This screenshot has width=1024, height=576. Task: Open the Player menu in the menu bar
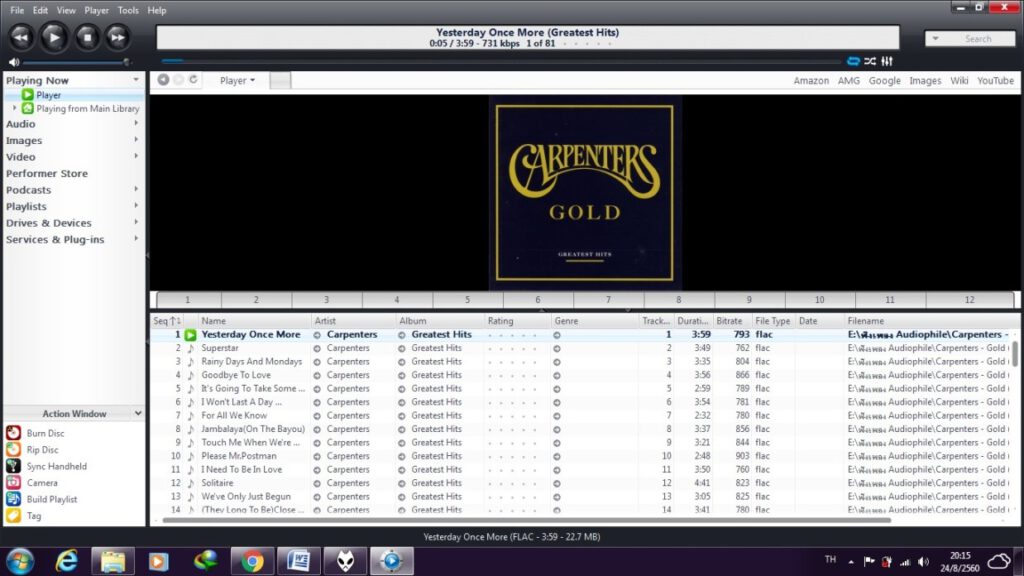coord(97,10)
